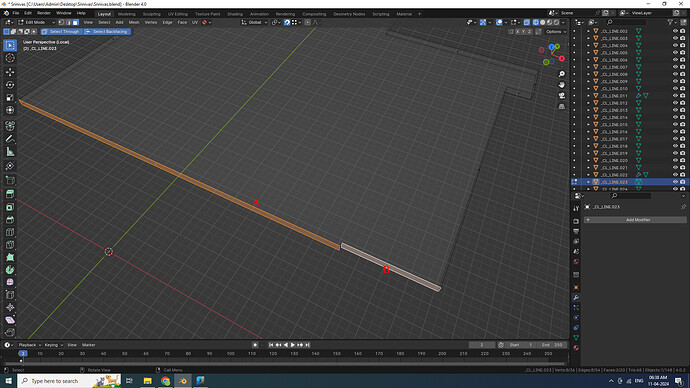Open the Object properties tab
This screenshot has height=388, width=690.
click(576, 288)
